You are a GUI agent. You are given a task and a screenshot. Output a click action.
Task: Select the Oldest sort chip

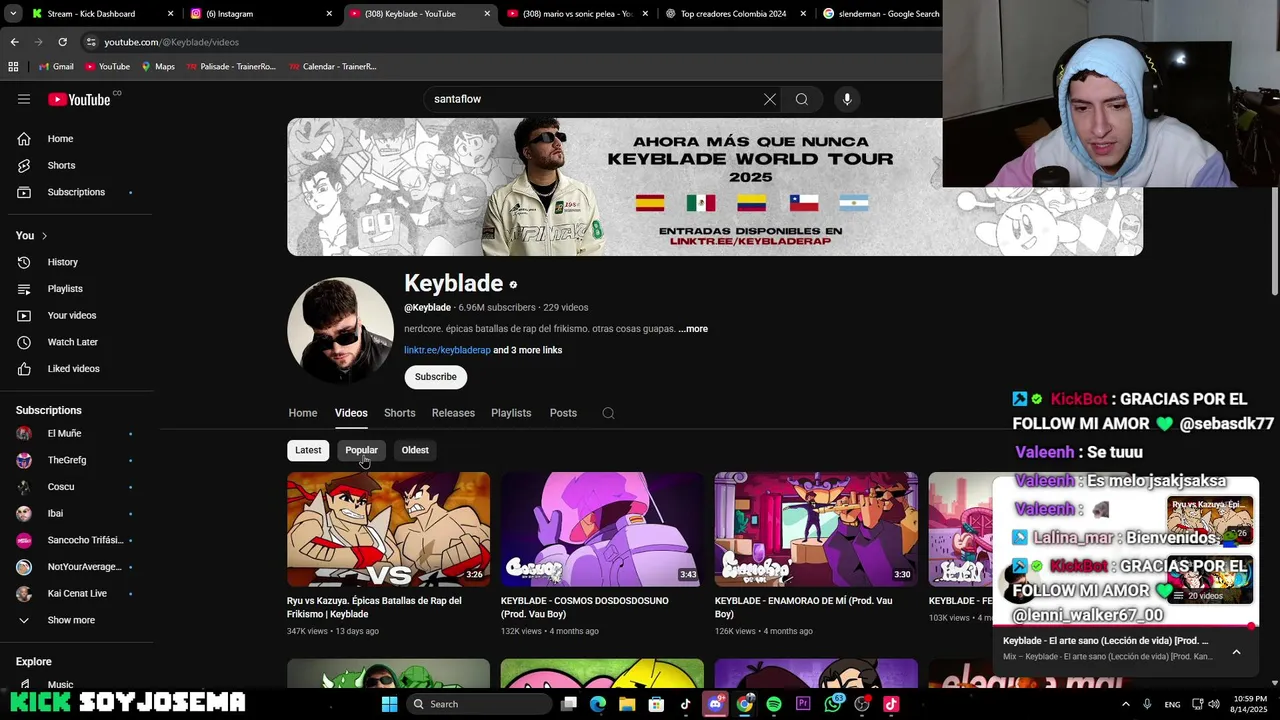point(415,450)
